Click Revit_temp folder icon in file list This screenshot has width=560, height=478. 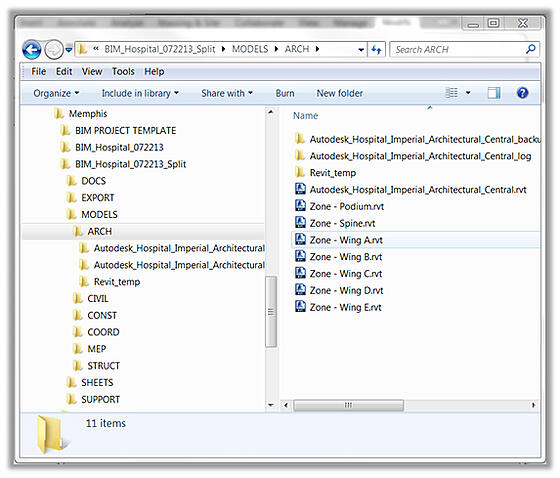click(x=300, y=172)
